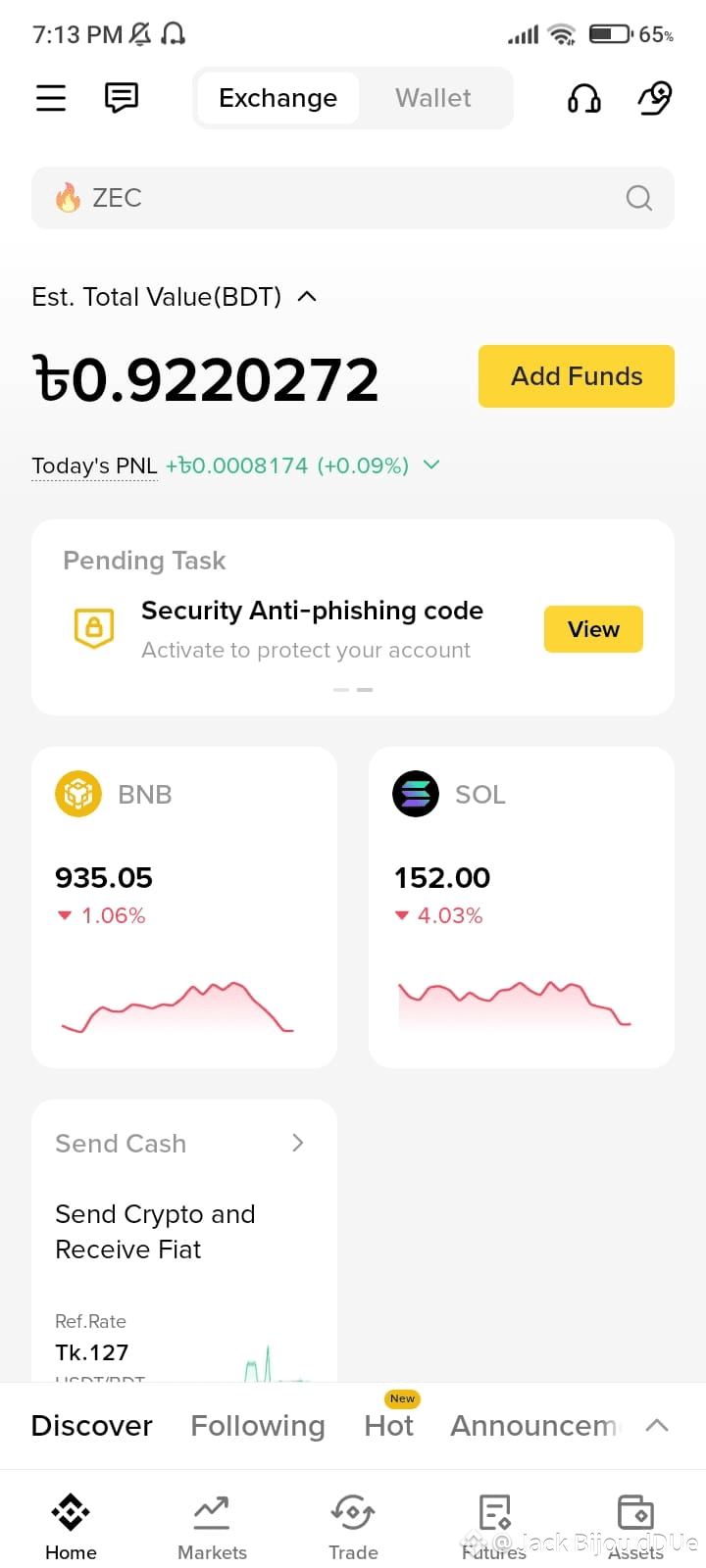Open the rocket launch icon at top right
This screenshot has width=706, height=1568.
[655, 98]
